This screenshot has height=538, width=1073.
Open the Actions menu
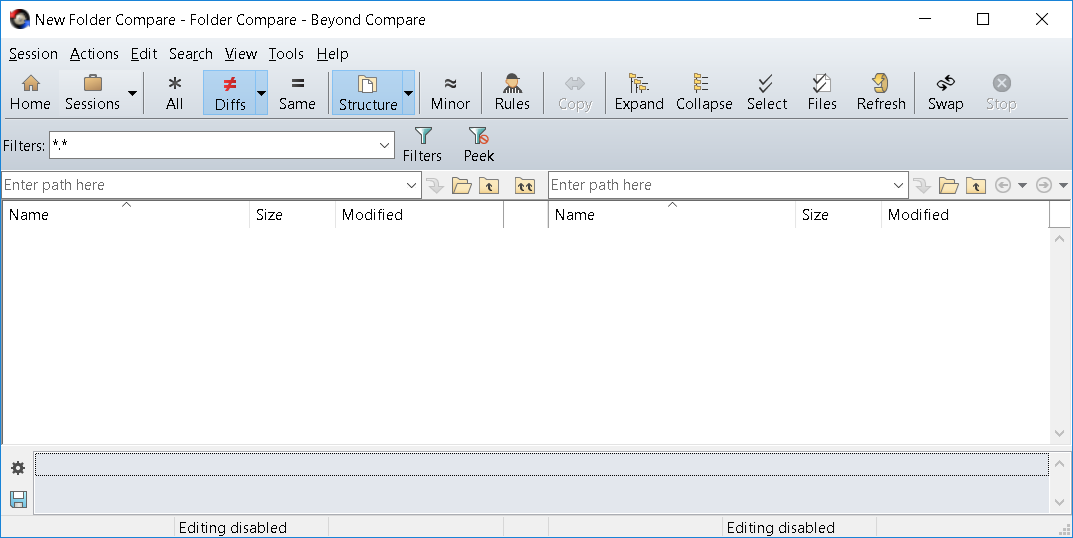pos(94,54)
